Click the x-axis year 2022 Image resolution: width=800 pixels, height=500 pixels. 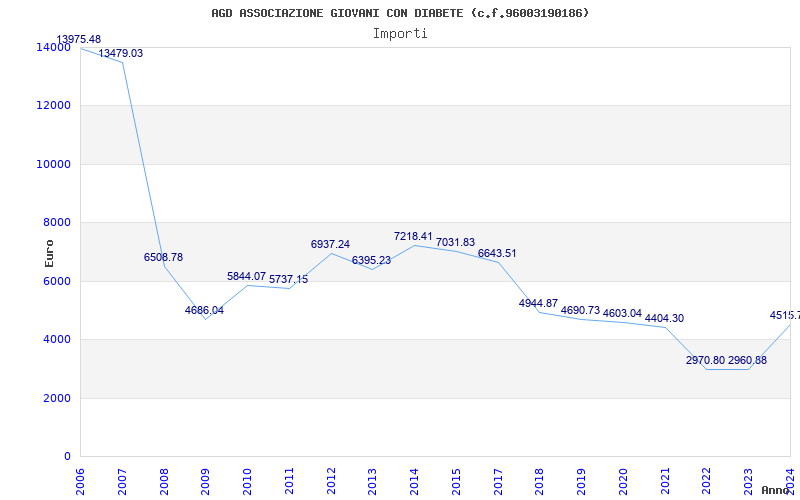pyautogui.click(x=707, y=481)
